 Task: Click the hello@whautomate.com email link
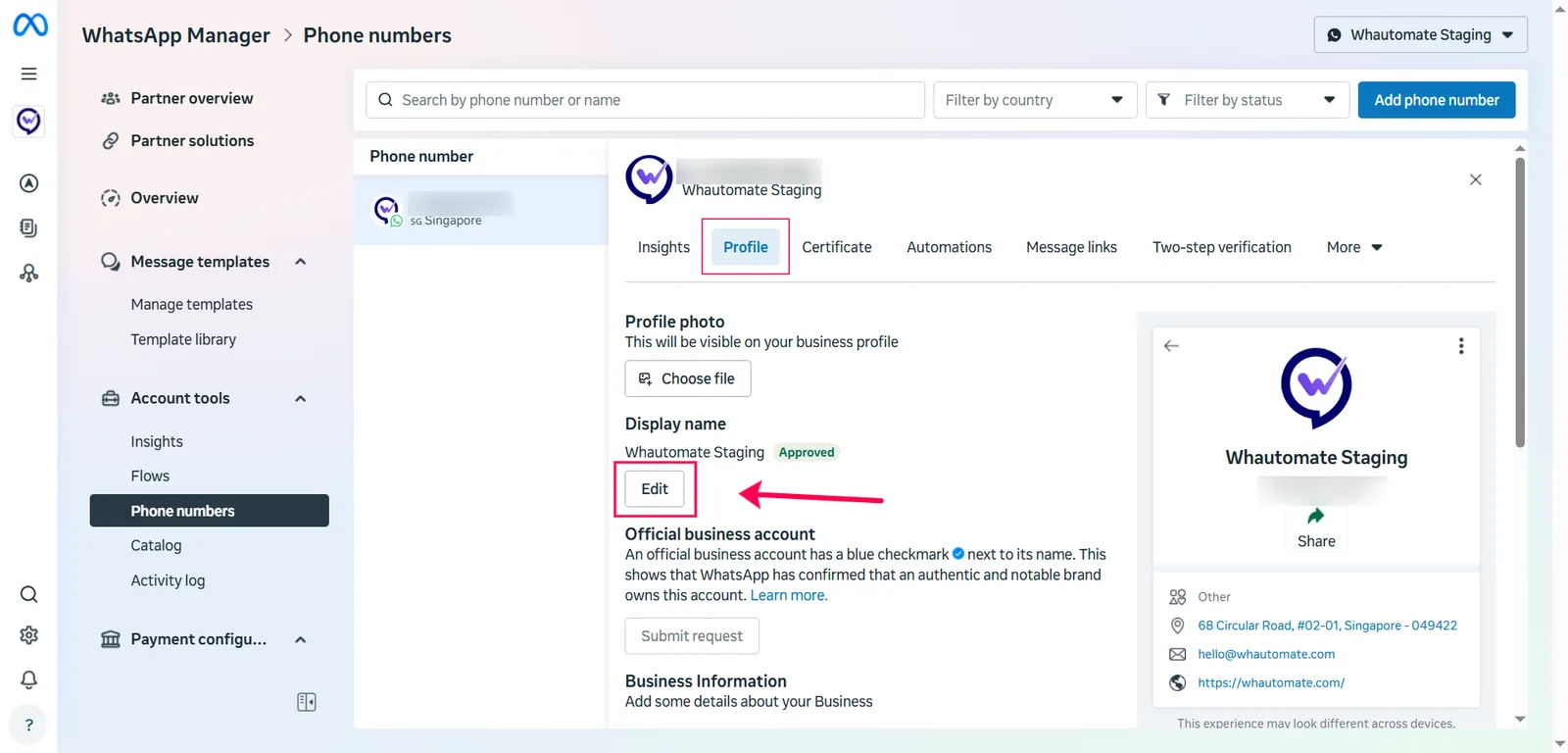(x=1266, y=654)
